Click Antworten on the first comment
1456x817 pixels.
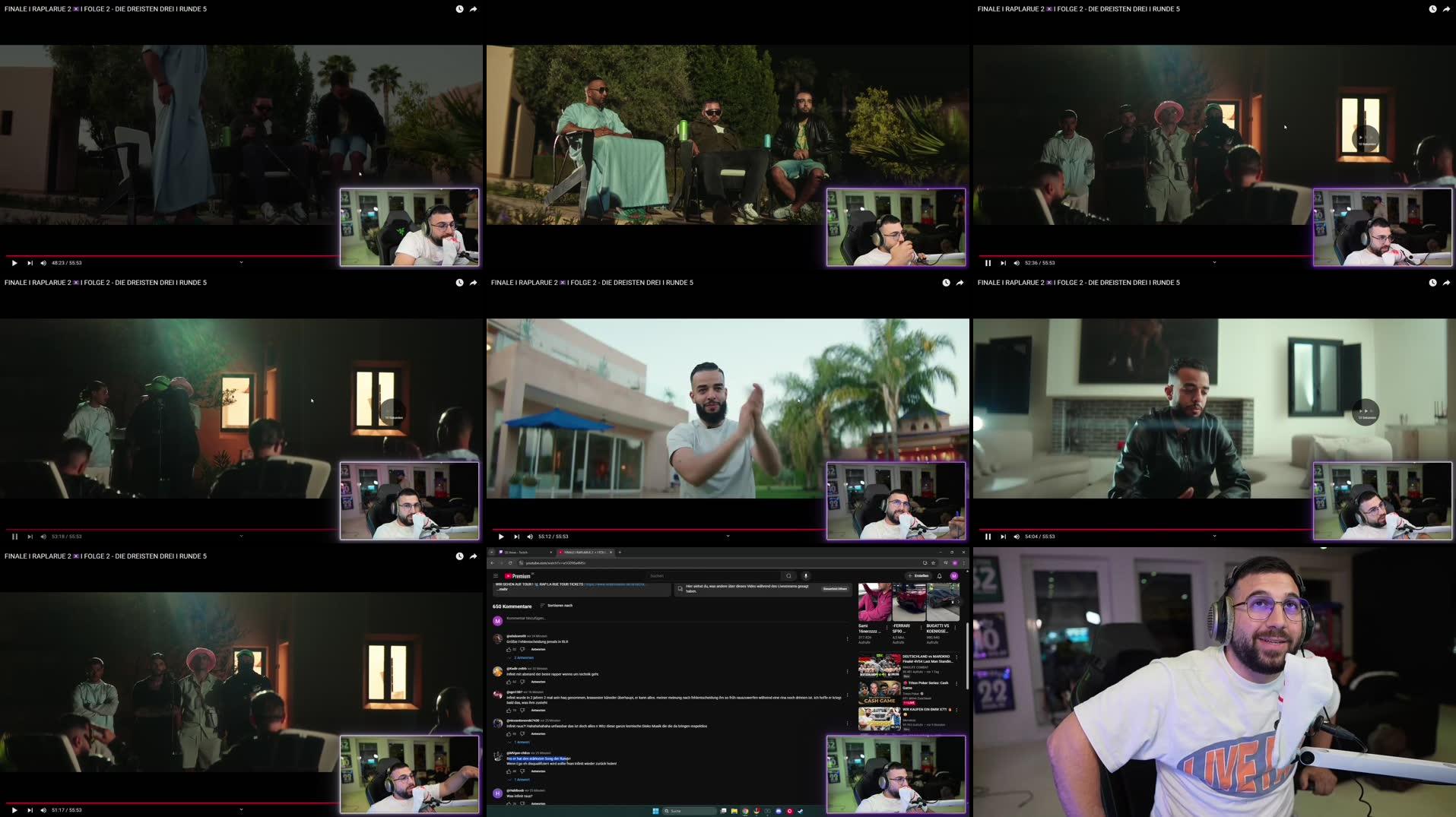pyautogui.click(x=538, y=650)
